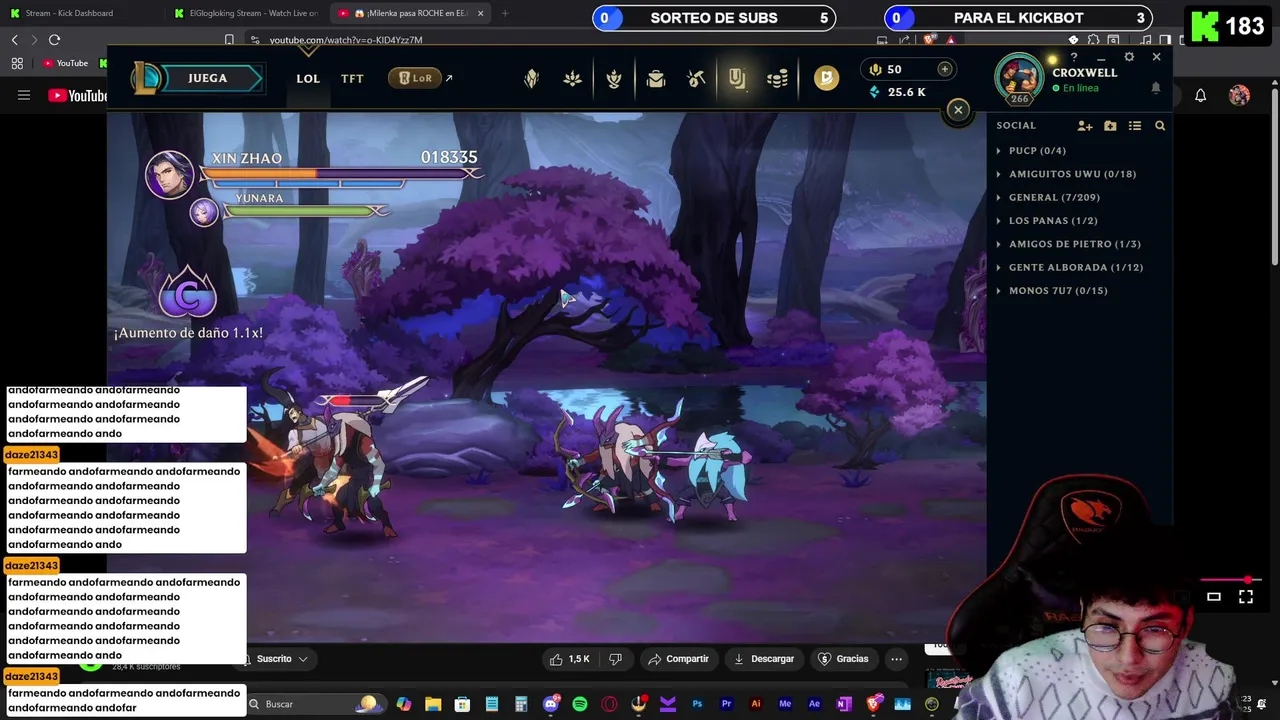This screenshot has height=720, width=1280.
Task: Open the YouTube account avatar
Action: [1239, 95]
